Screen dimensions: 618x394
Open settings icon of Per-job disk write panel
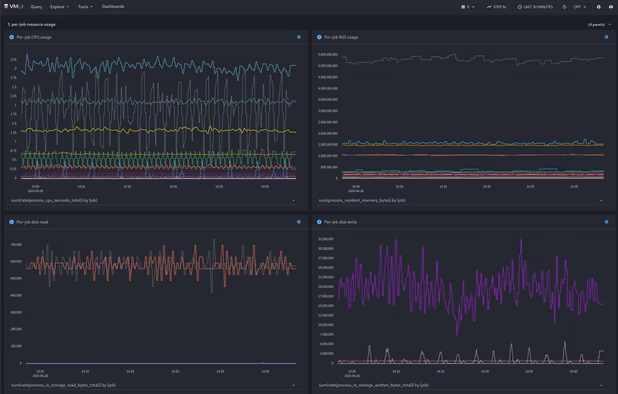coord(606,222)
